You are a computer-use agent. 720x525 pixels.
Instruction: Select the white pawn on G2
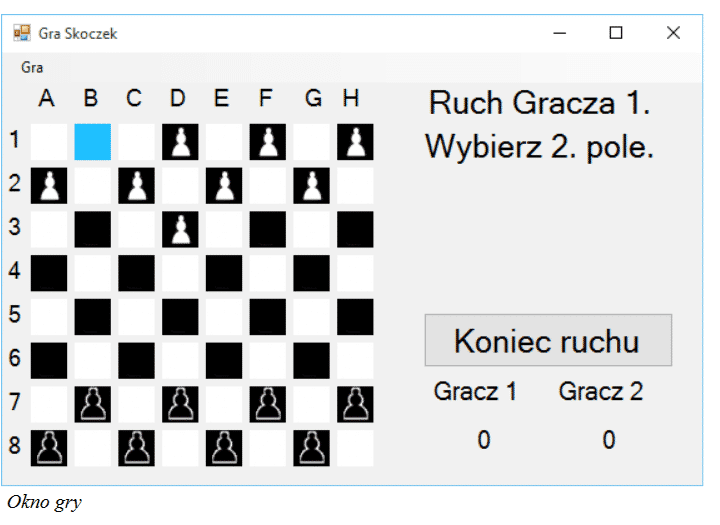pos(311,185)
